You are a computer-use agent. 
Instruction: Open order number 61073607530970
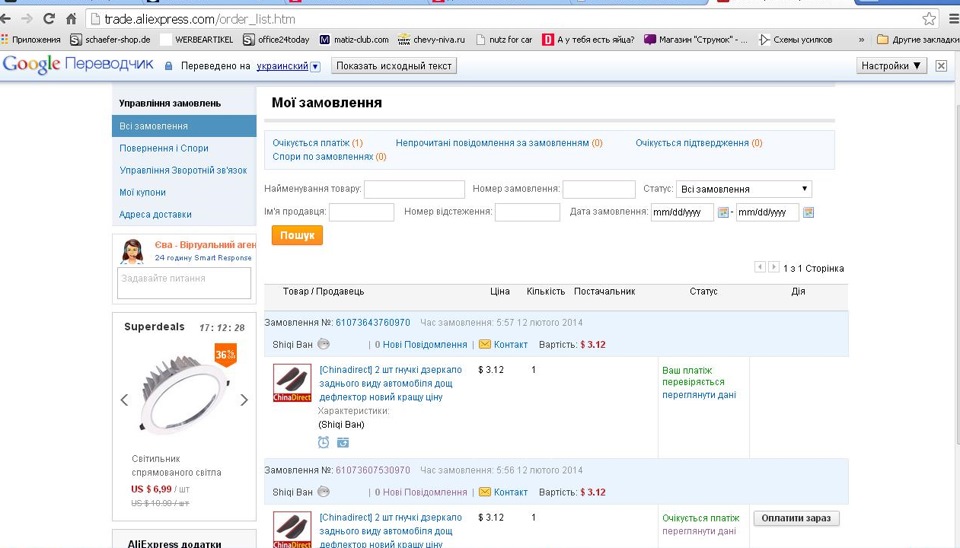(x=372, y=470)
